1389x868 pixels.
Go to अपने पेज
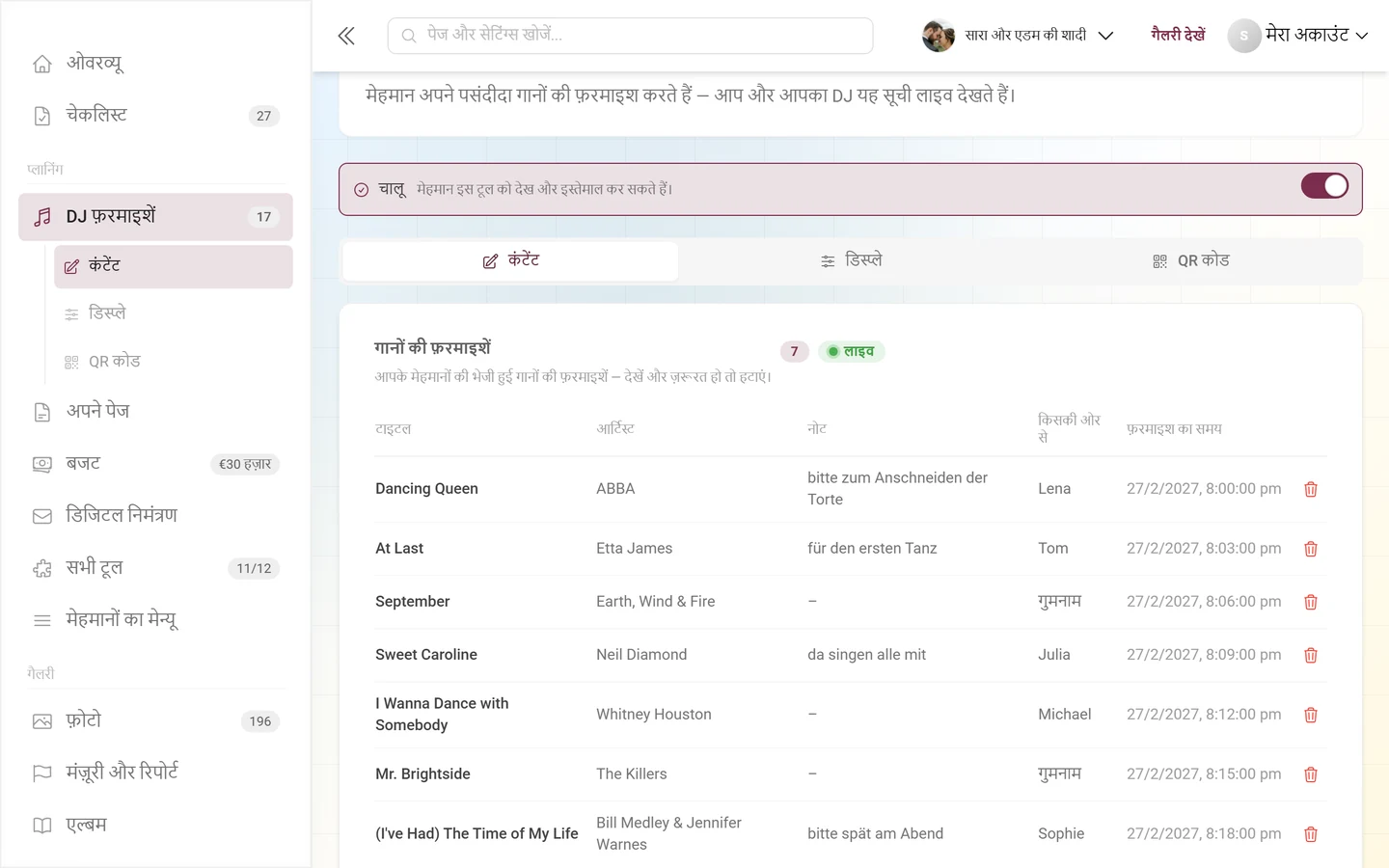[x=155, y=412]
